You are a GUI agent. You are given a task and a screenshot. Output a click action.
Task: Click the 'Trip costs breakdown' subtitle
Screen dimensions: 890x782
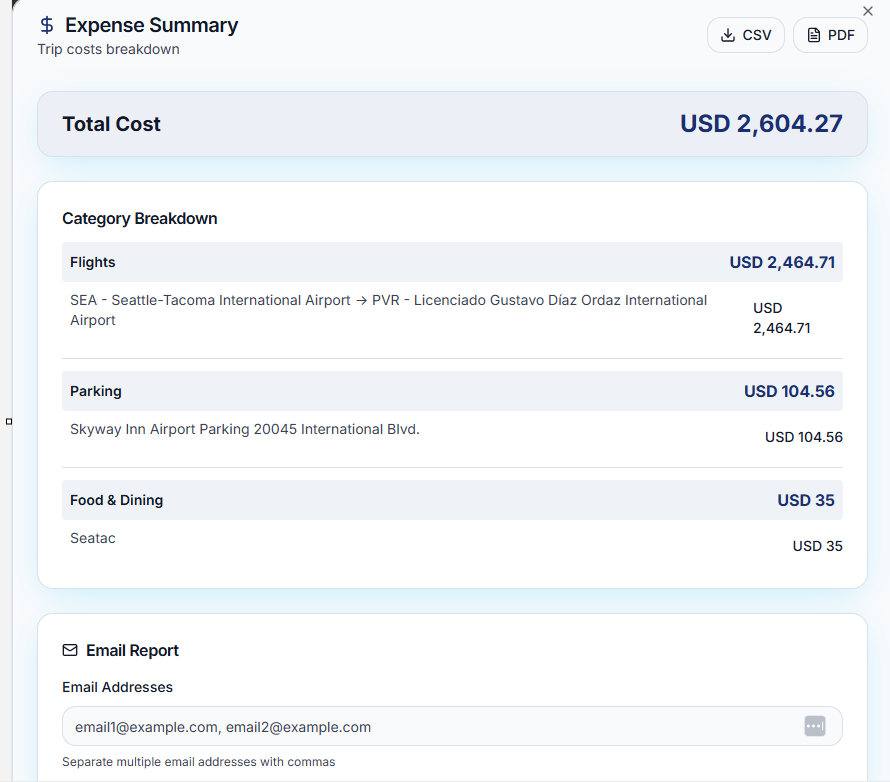point(108,49)
